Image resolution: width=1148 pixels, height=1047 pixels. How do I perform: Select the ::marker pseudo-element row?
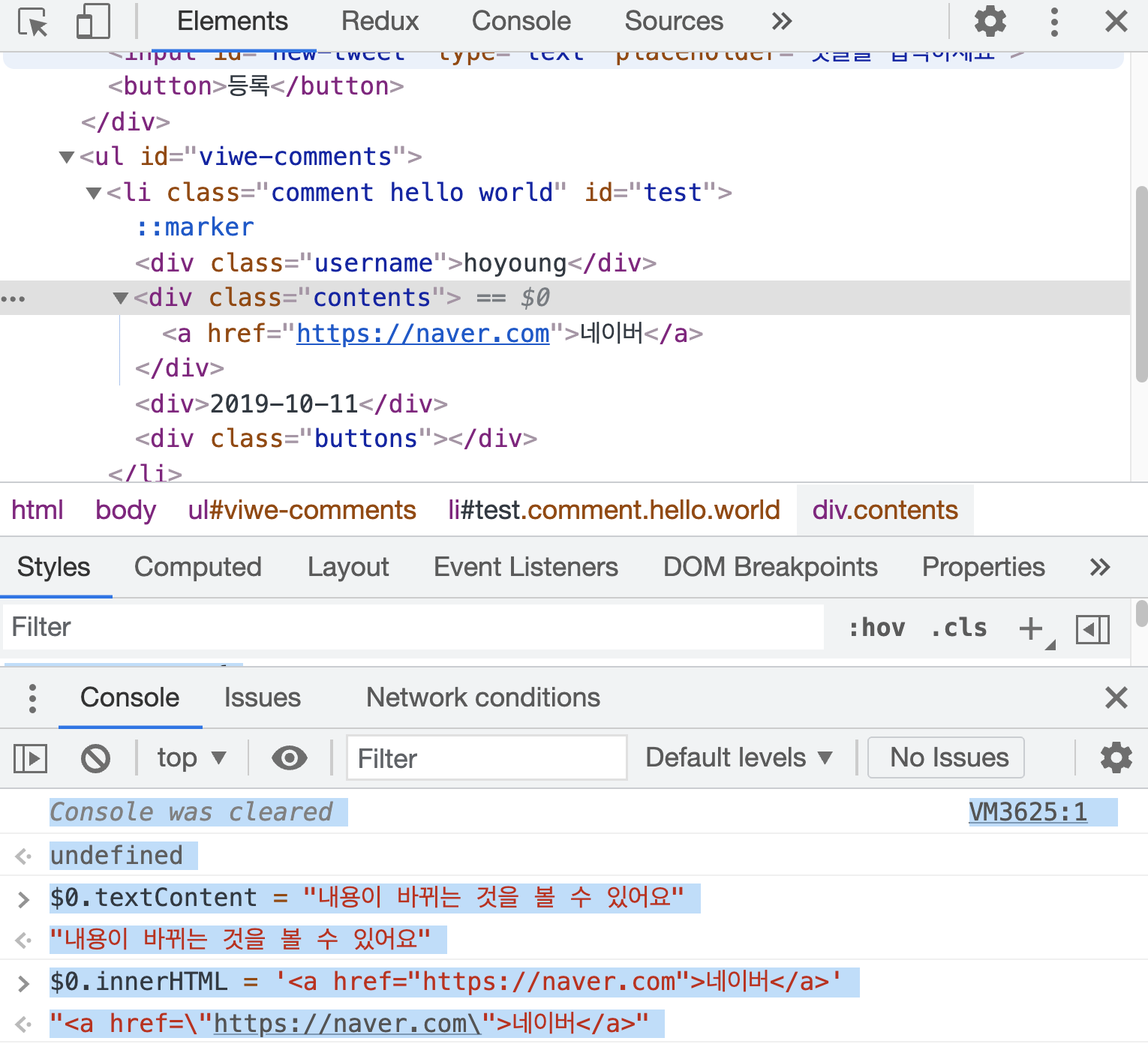point(195,227)
